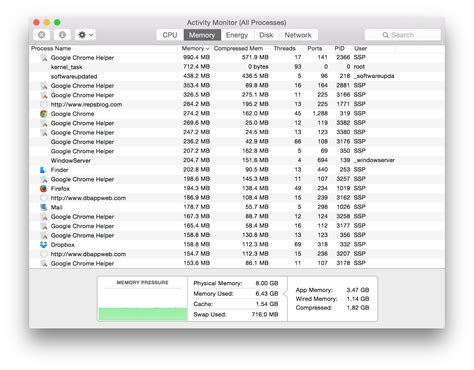Click Chrome Helper icon in 198.6 MB row

click(x=44, y=179)
